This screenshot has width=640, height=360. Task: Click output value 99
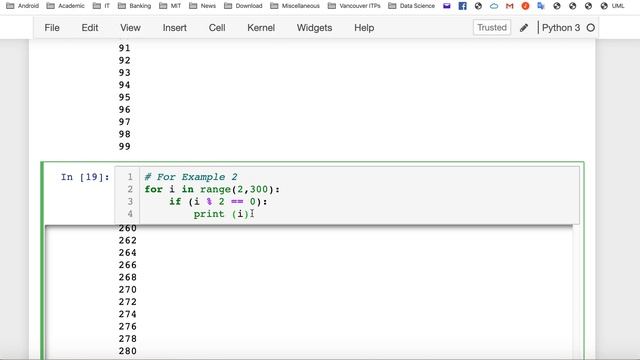(x=124, y=147)
